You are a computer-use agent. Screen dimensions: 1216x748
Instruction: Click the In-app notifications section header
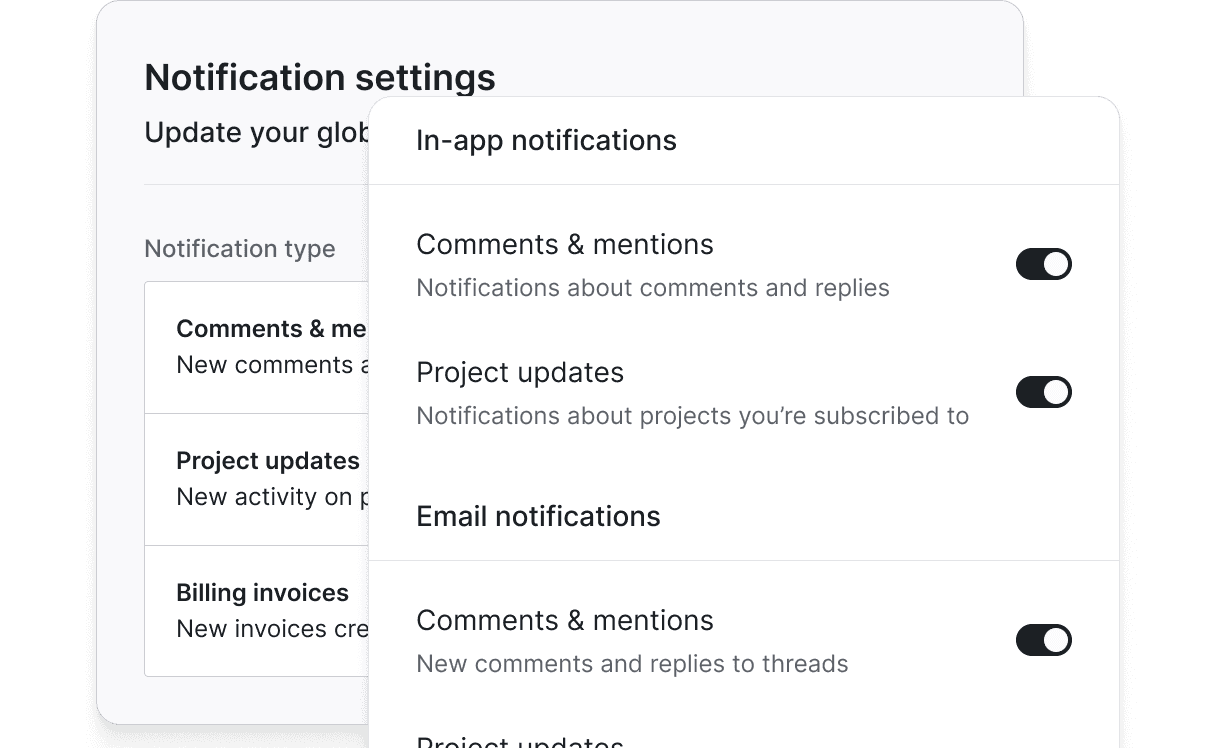tap(546, 140)
